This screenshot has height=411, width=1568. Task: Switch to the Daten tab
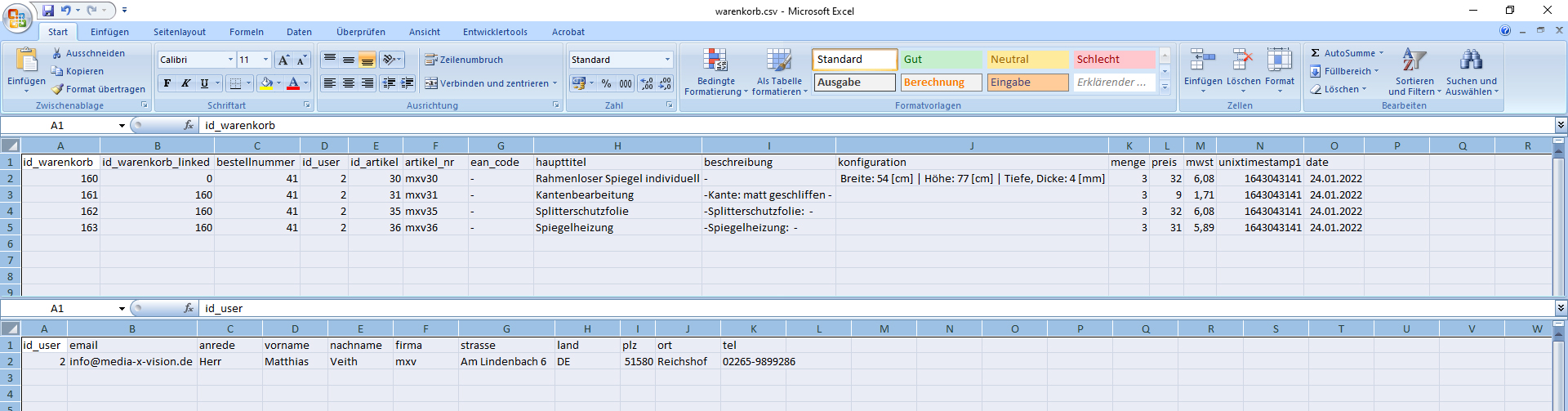tap(299, 32)
